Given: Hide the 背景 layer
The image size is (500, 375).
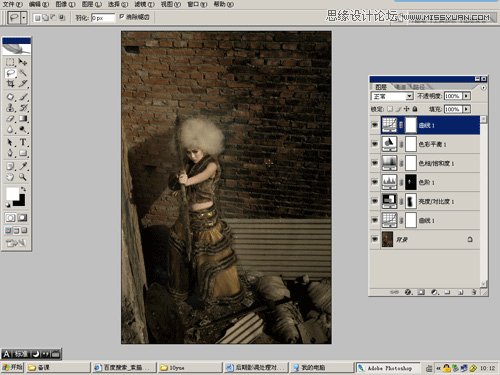Looking at the screenshot, I should [x=375, y=239].
